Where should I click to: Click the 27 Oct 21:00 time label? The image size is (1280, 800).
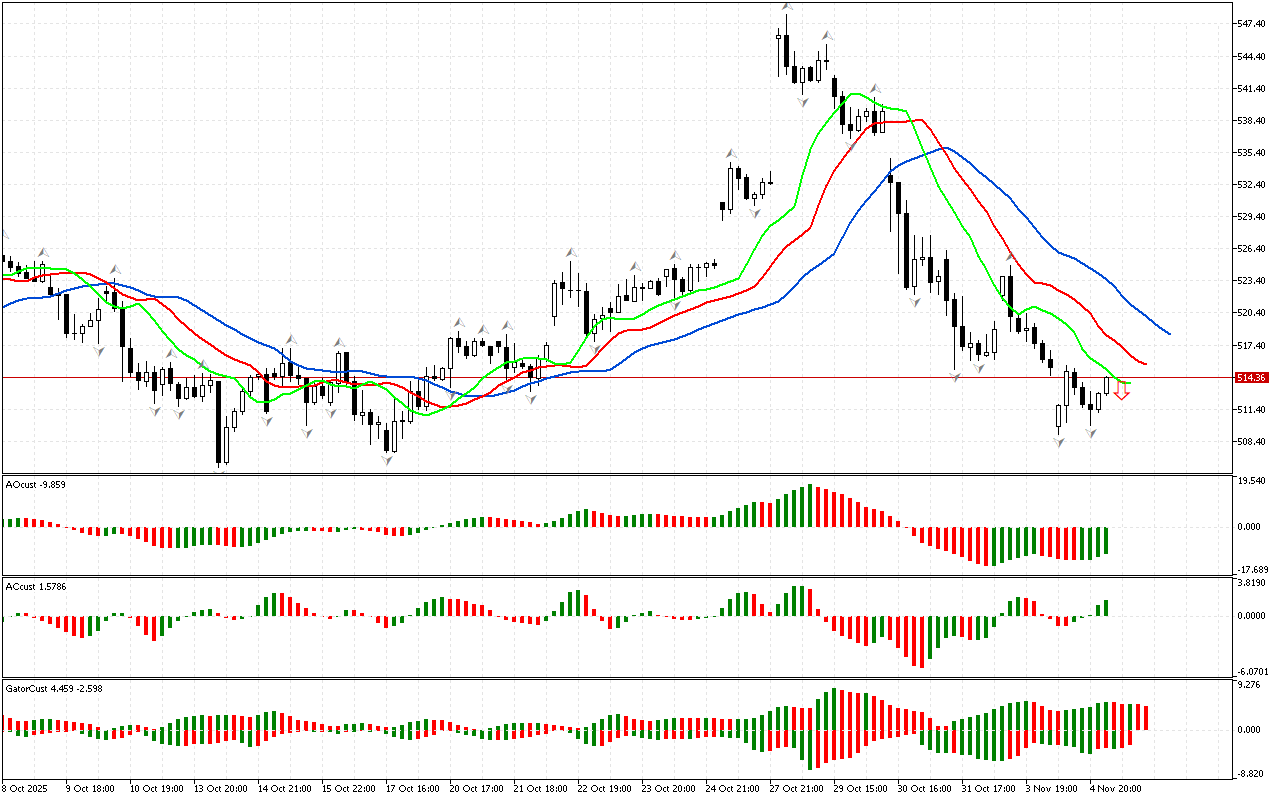pos(795,789)
